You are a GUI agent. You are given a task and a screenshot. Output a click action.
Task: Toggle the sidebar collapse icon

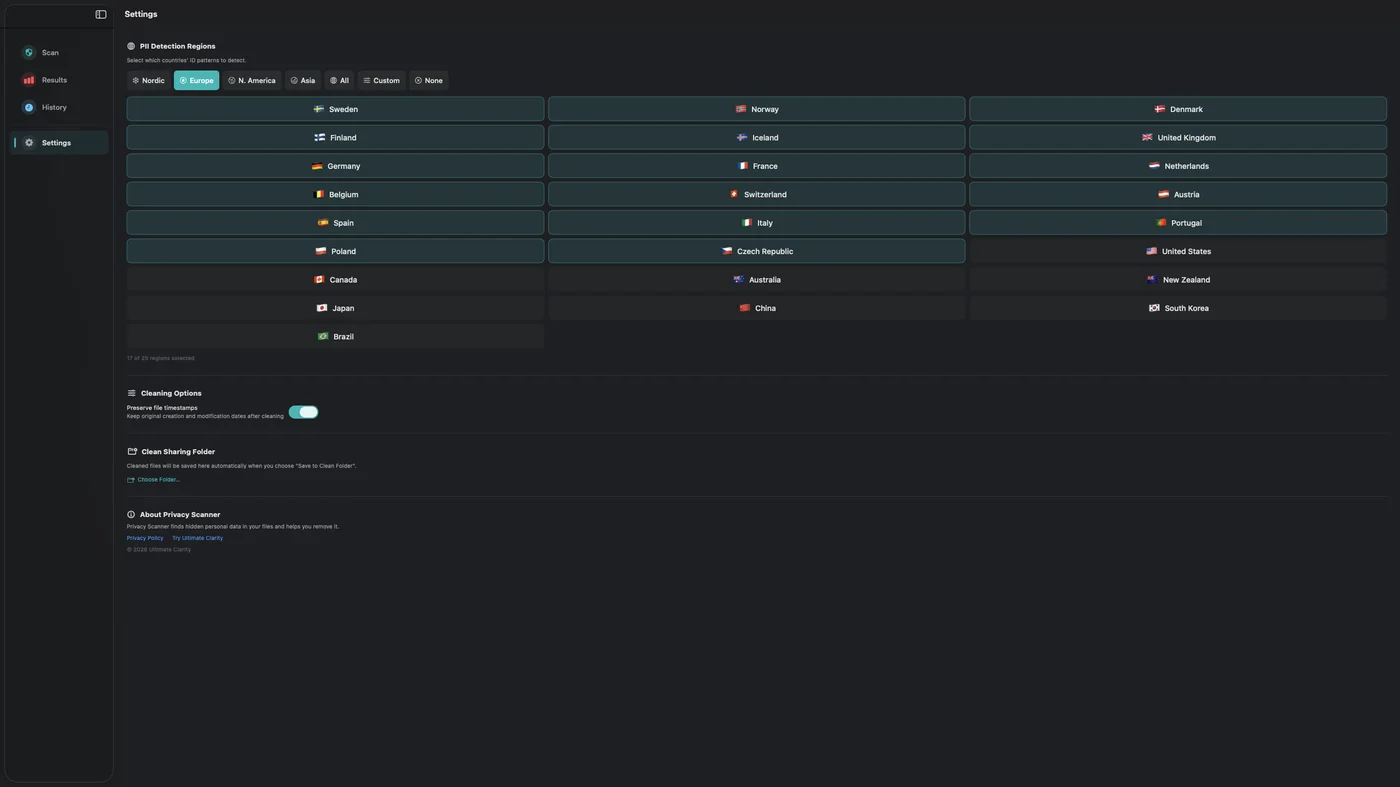pos(101,15)
